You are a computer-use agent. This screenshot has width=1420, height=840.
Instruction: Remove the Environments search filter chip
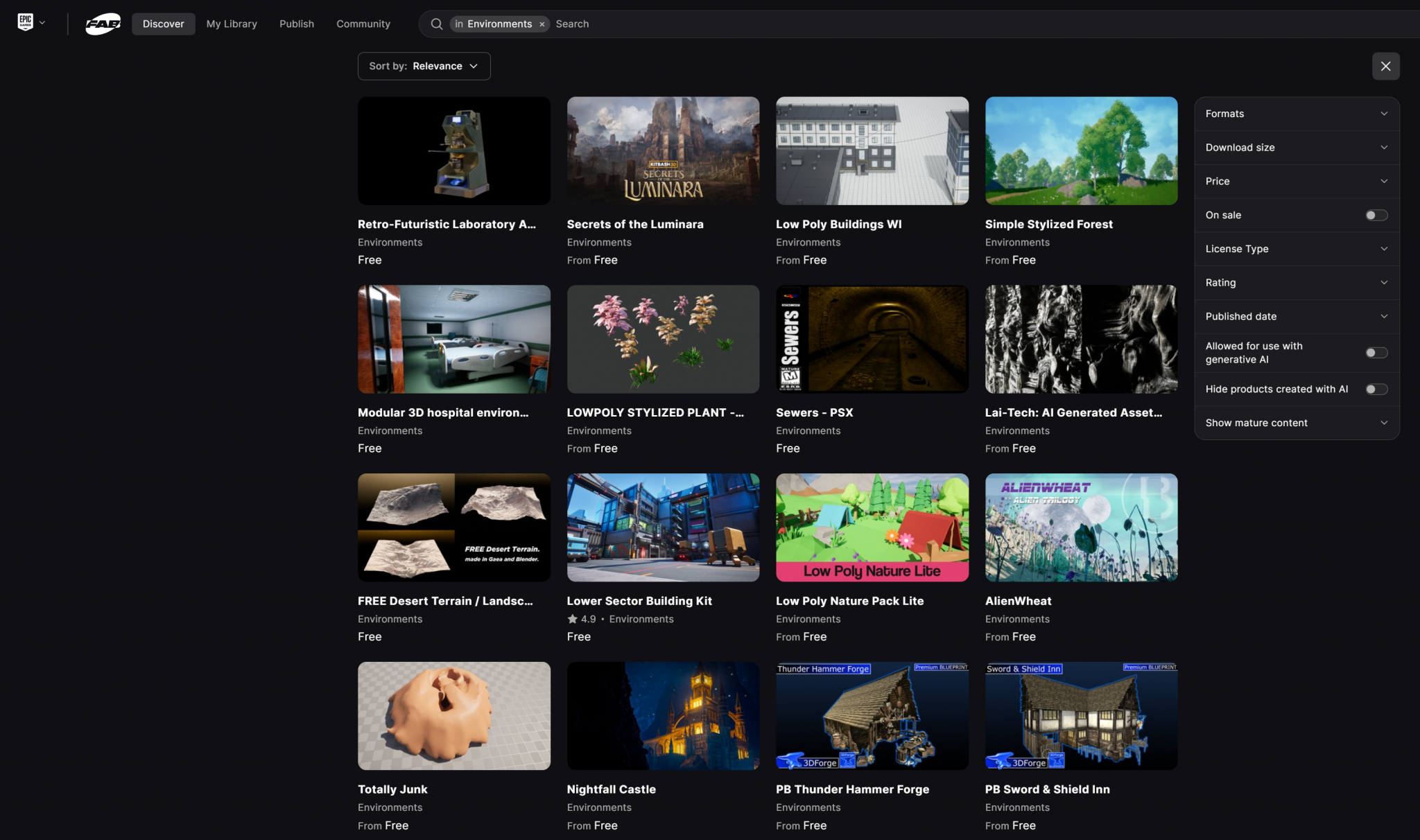542,24
